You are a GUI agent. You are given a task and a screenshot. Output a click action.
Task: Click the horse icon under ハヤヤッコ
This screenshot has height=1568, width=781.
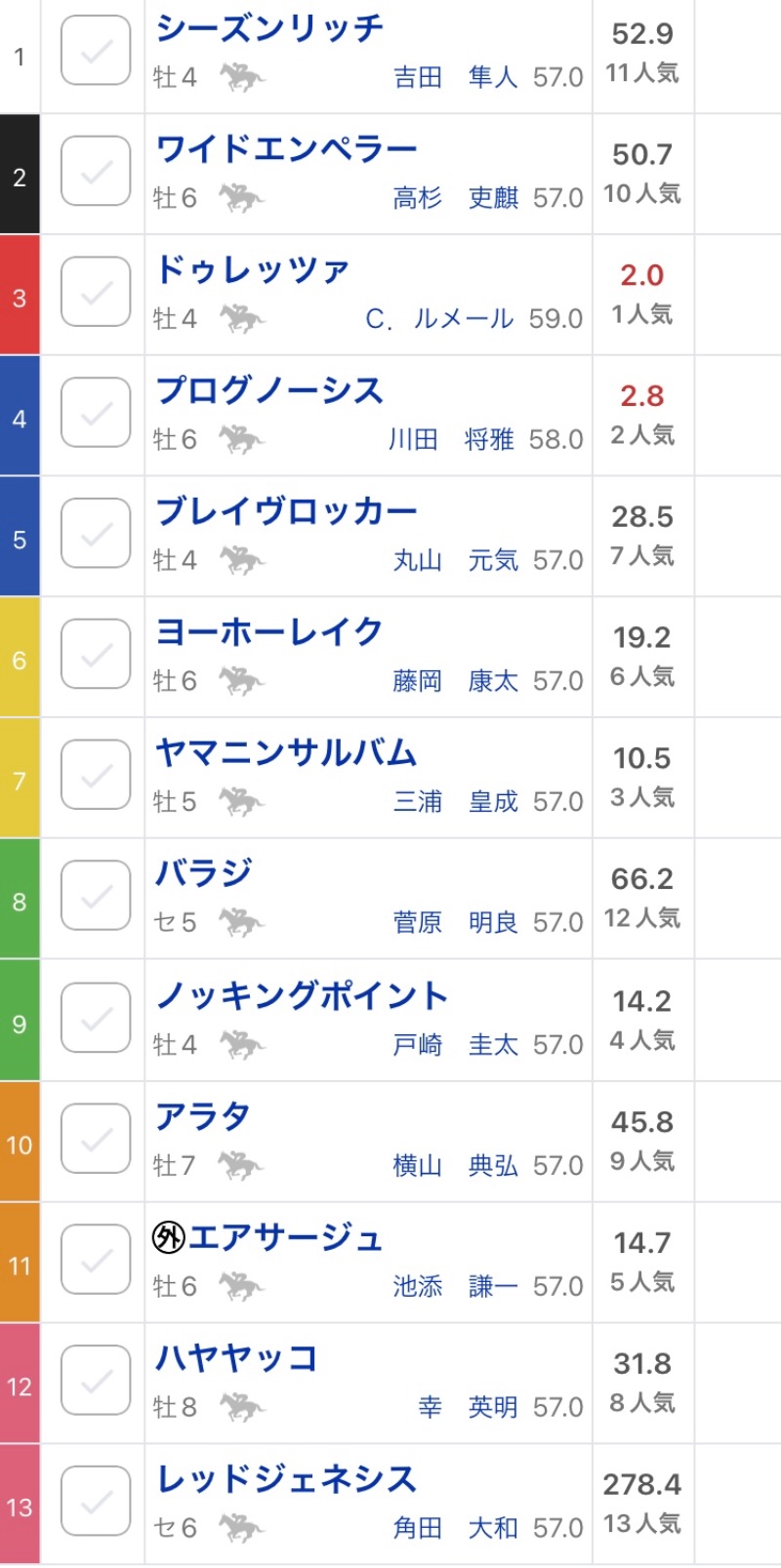241,1407
